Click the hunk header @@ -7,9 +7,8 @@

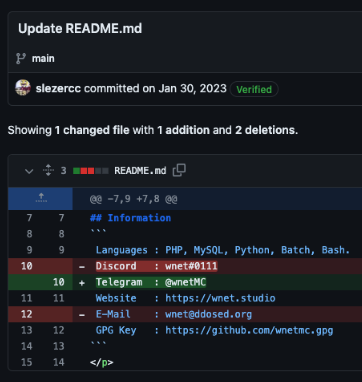tap(133, 199)
